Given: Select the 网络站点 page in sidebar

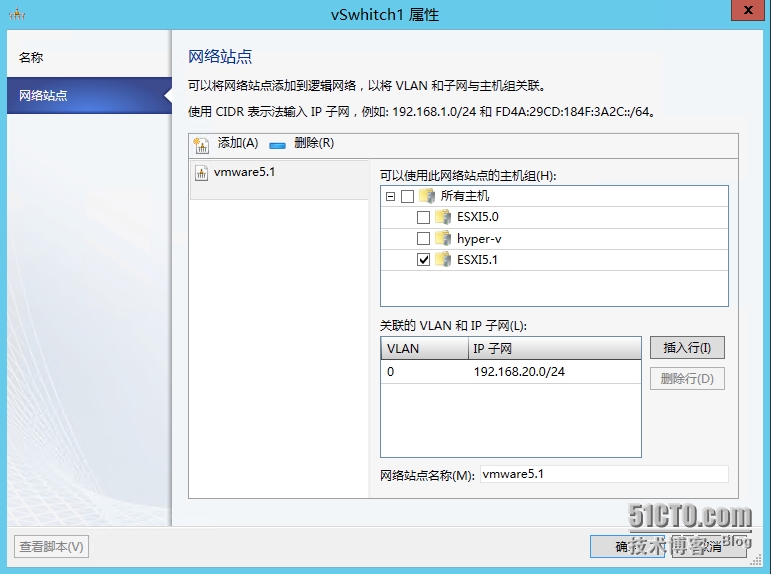Looking at the screenshot, I should (89, 95).
